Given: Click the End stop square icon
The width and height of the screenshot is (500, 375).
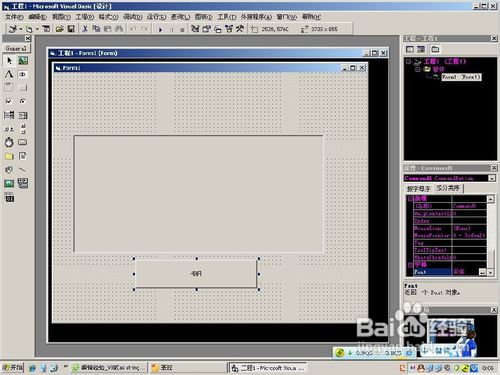Looking at the screenshot, I should coord(182,29).
